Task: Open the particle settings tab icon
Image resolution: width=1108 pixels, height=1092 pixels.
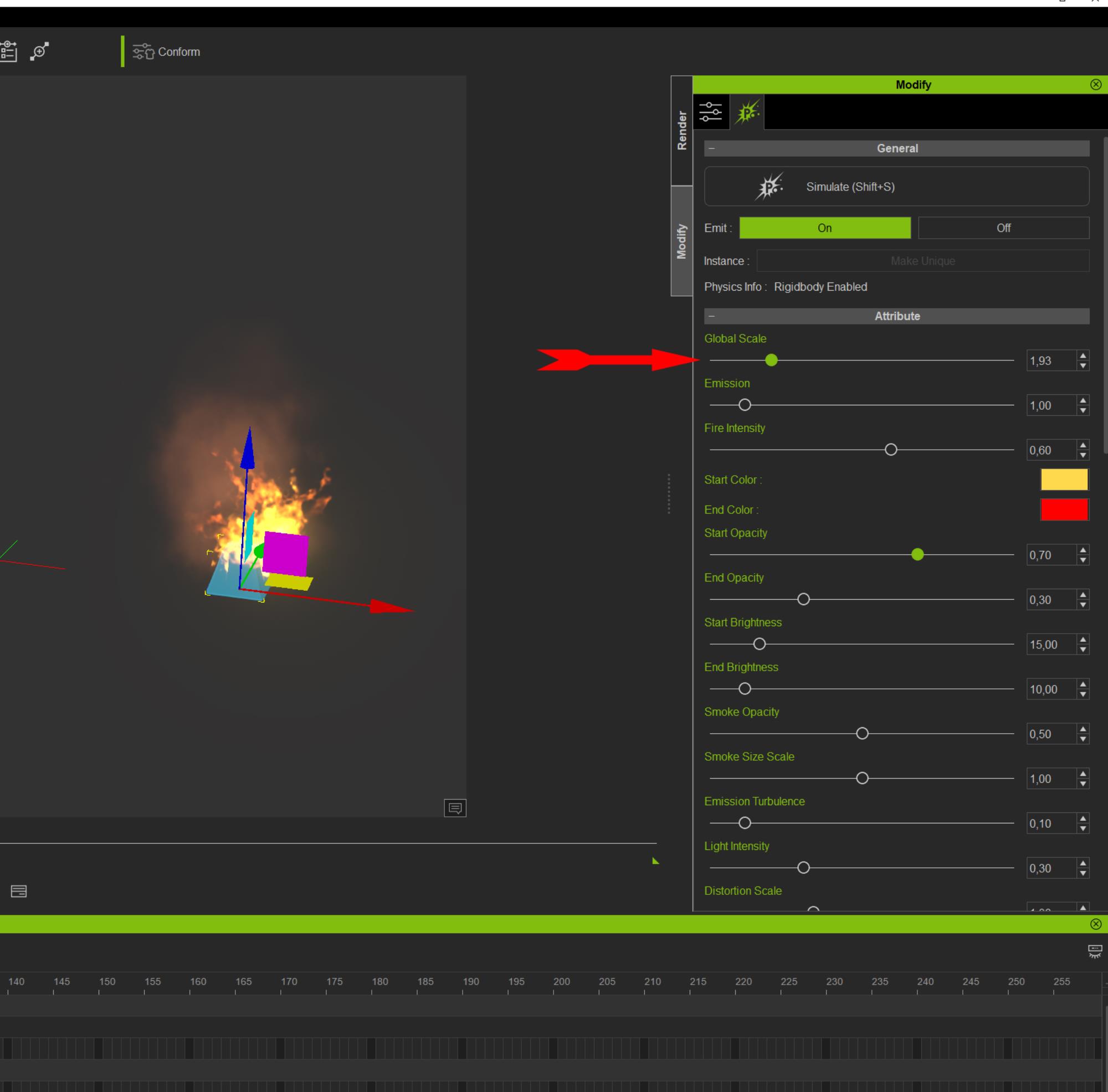Action: (x=747, y=111)
